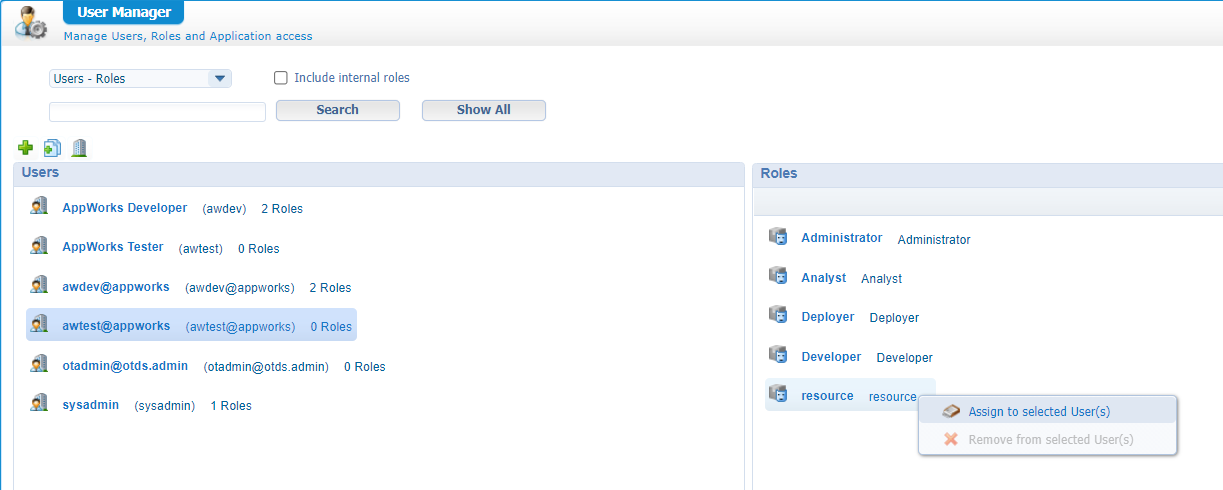This screenshot has width=1223, height=490.
Task: Click the resource role icon
Action: tap(778, 394)
